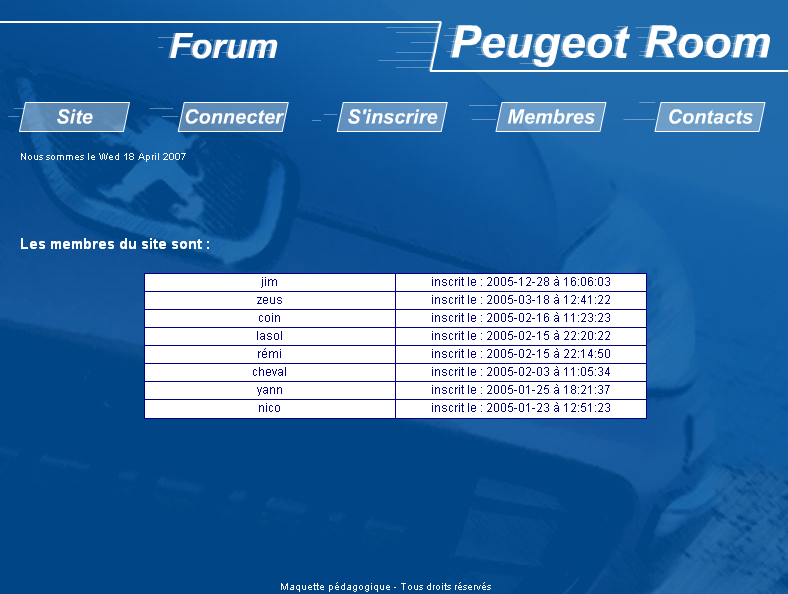The width and height of the screenshot is (788, 594).
Task: Select member name cheval
Action: (269, 372)
